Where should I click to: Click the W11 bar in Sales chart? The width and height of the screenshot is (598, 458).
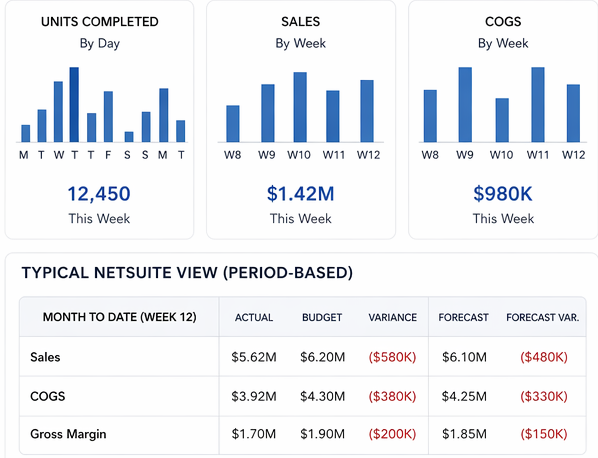(x=333, y=116)
